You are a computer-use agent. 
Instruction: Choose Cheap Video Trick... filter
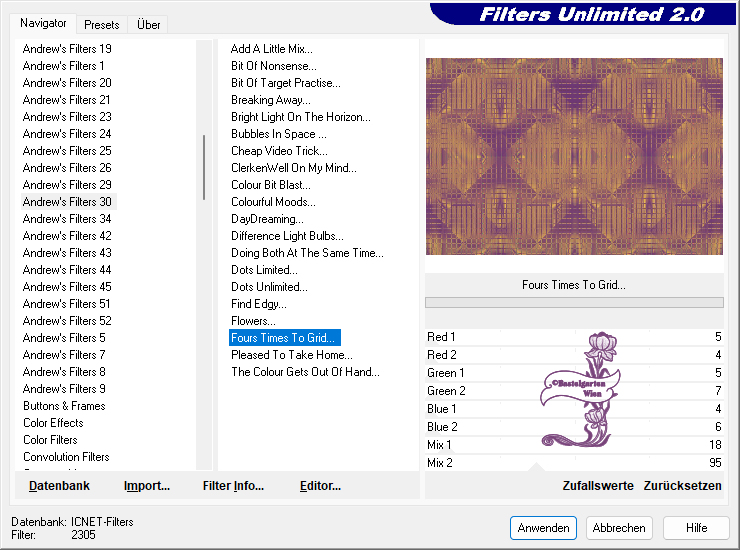[279, 151]
